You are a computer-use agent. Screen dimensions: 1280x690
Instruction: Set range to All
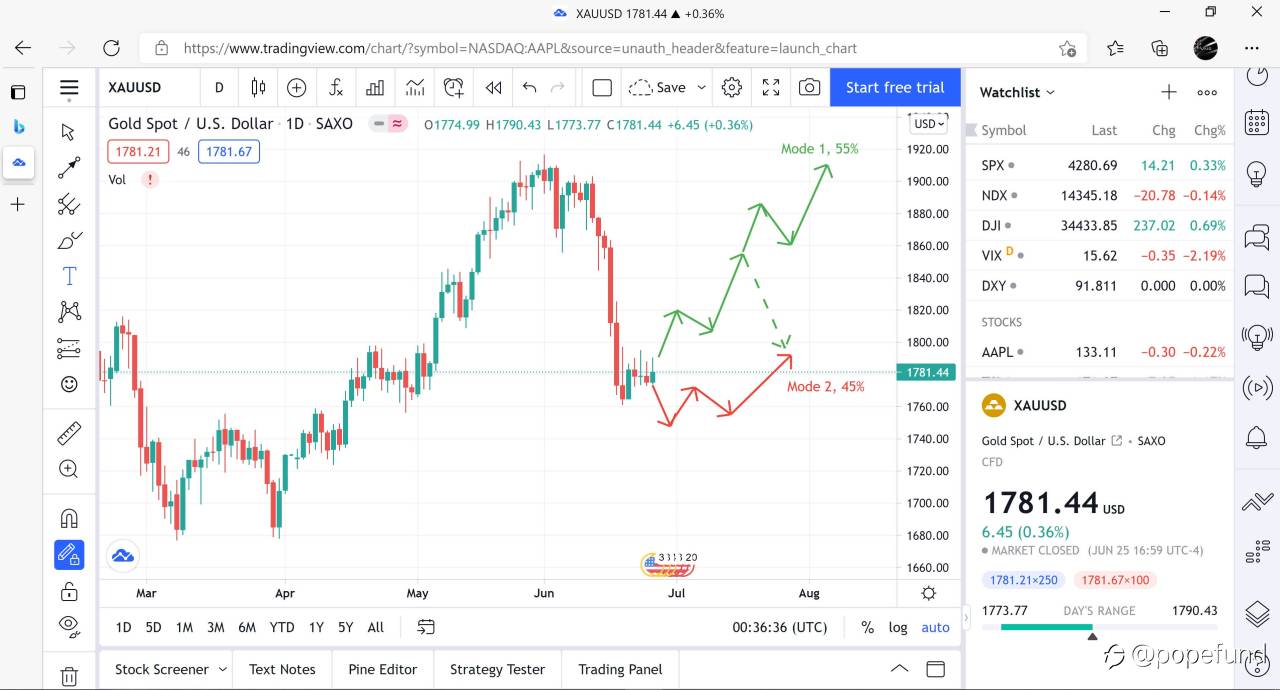376,627
